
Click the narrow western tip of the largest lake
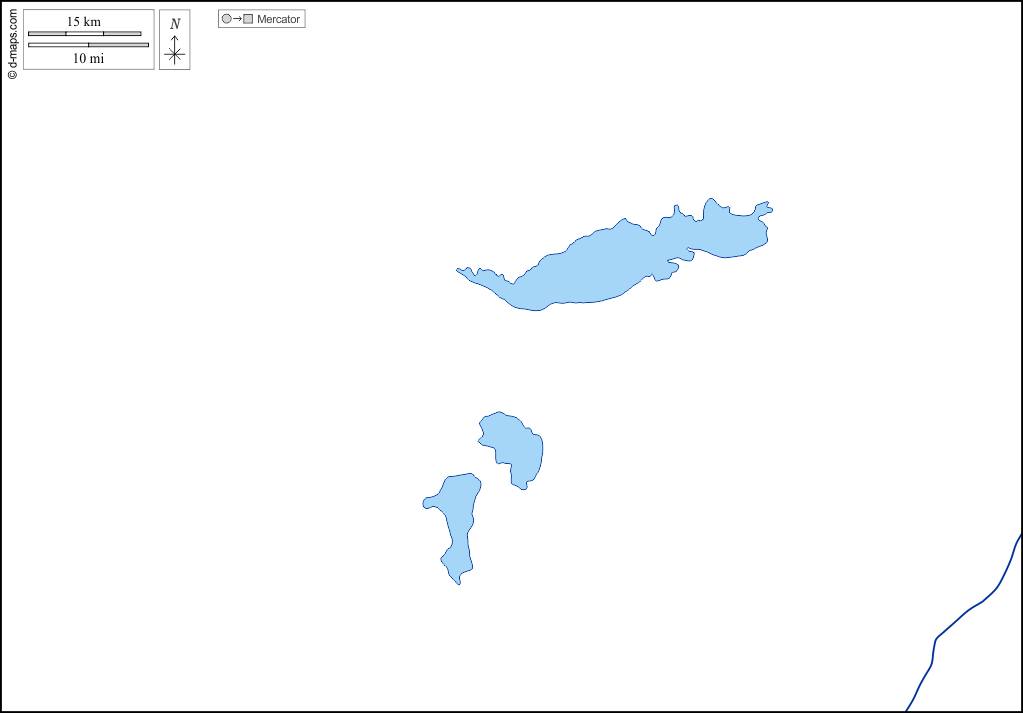[467, 271]
